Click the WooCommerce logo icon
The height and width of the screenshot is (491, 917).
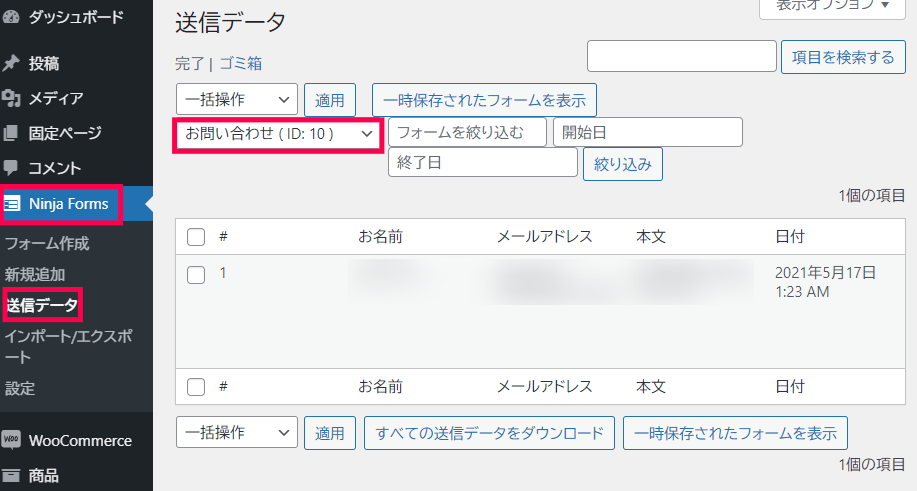[x=12, y=440]
